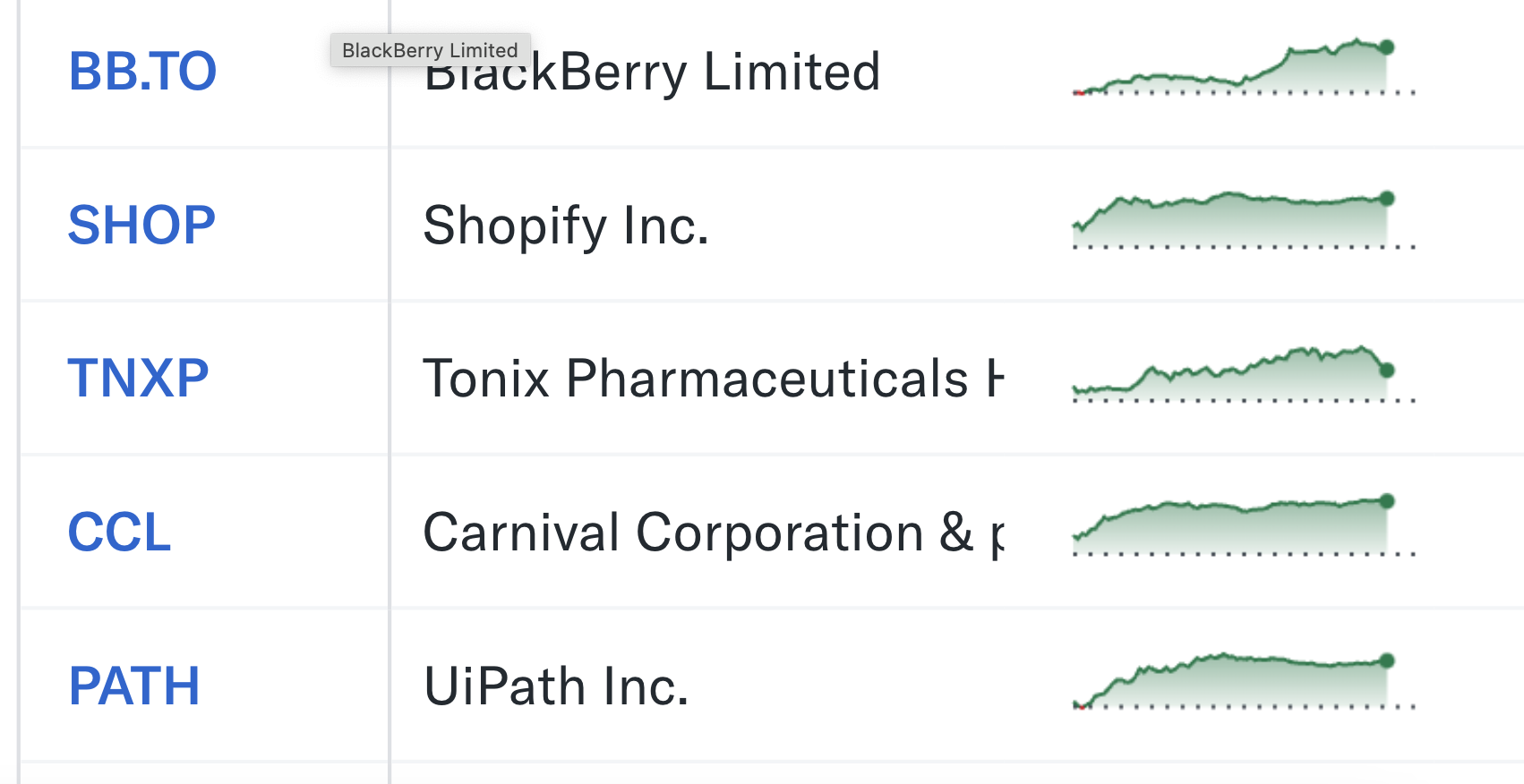Image resolution: width=1524 pixels, height=784 pixels.
Task: Open the TNXP ticker link
Action: click(x=138, y=378)
